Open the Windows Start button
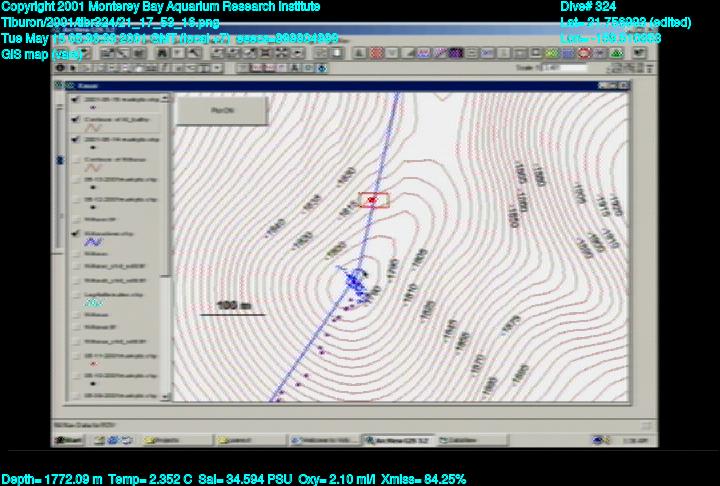Viewport: 720px width, 486px height. pyautogui.click(x=69, y=440)
